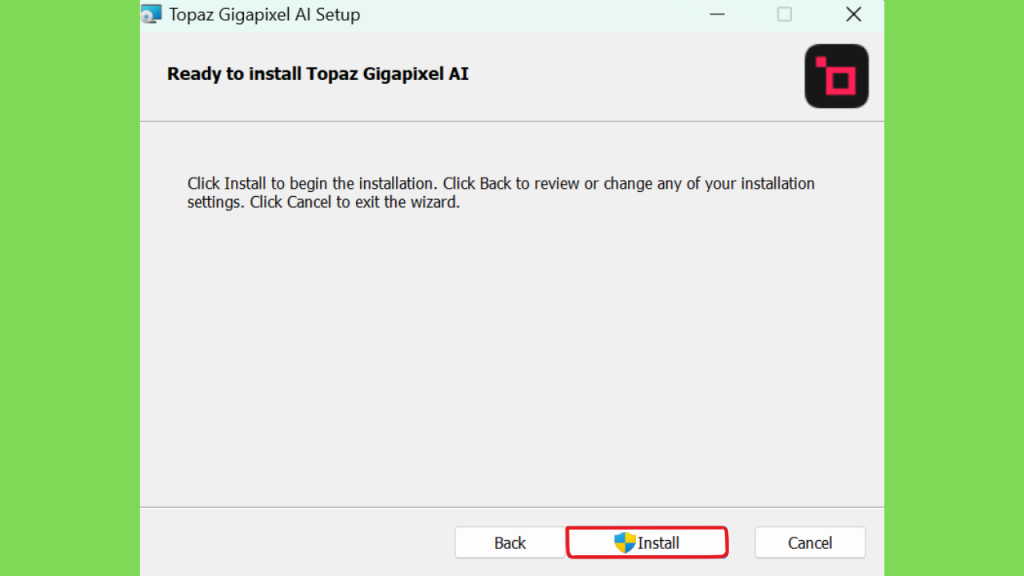Click the setup installer icon in title bar
Screen dimensions: 1024x576
point(152,14)
